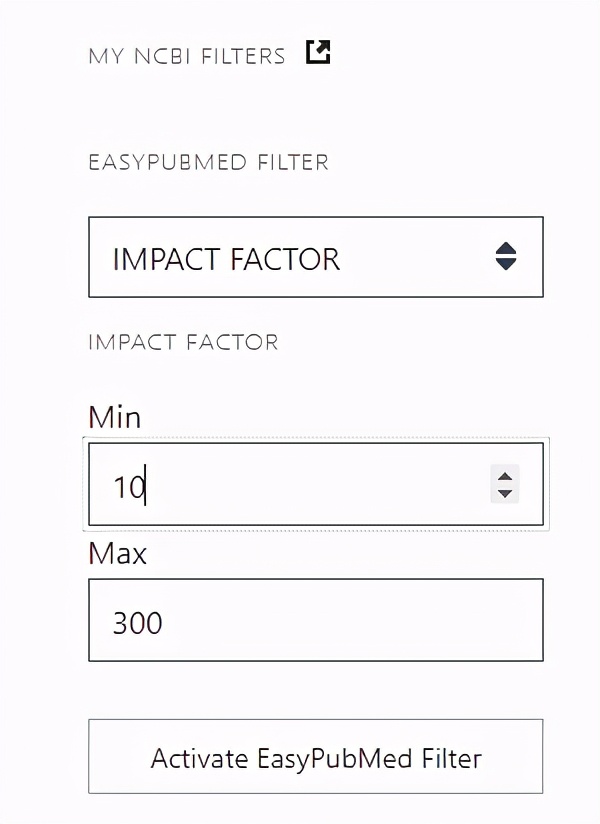The image size is (600, 824).
Task: Click the MY NCBI FILTERS heading text
Action: 186,56
